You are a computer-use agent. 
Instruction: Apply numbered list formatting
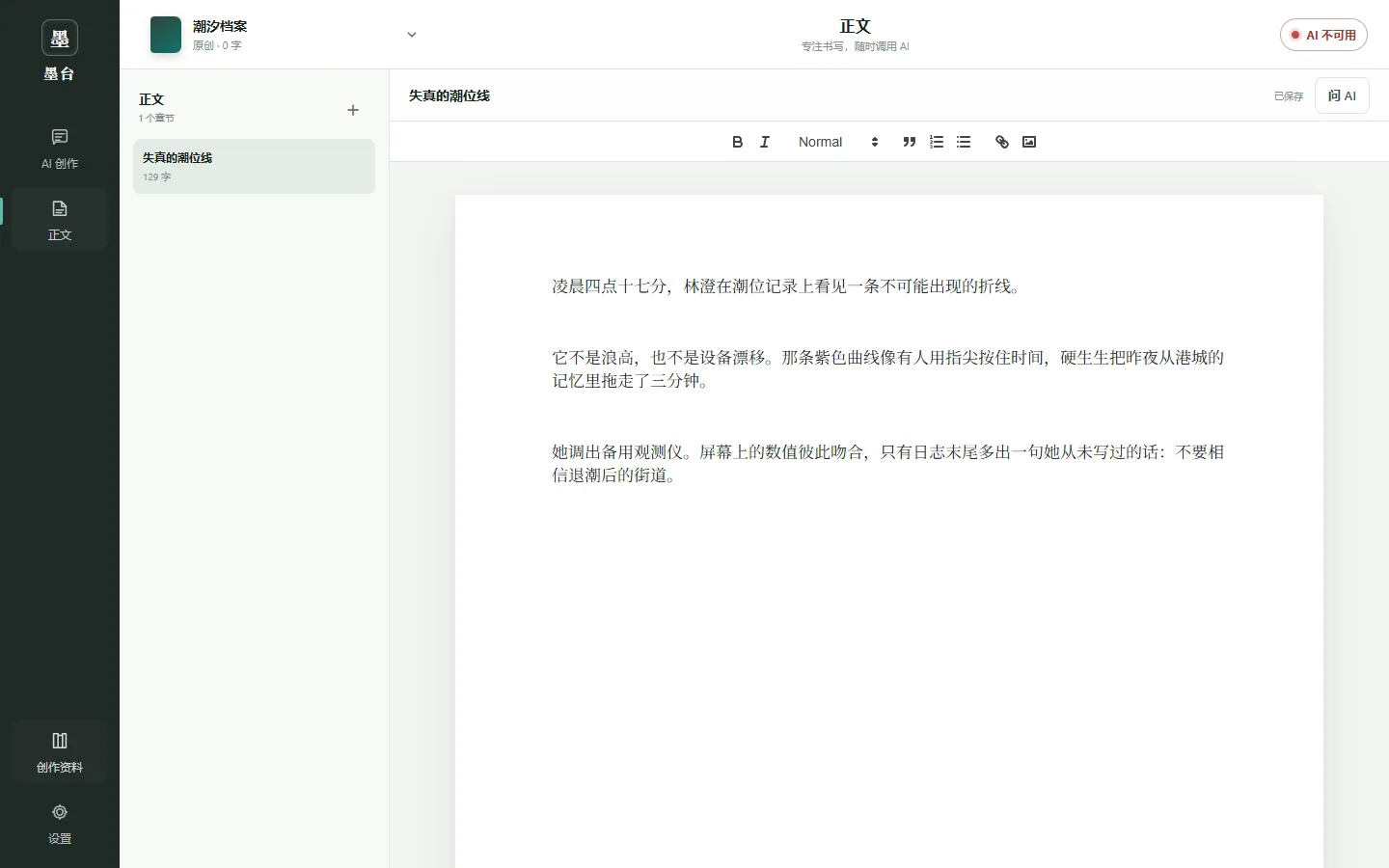(x=937, y=142)
